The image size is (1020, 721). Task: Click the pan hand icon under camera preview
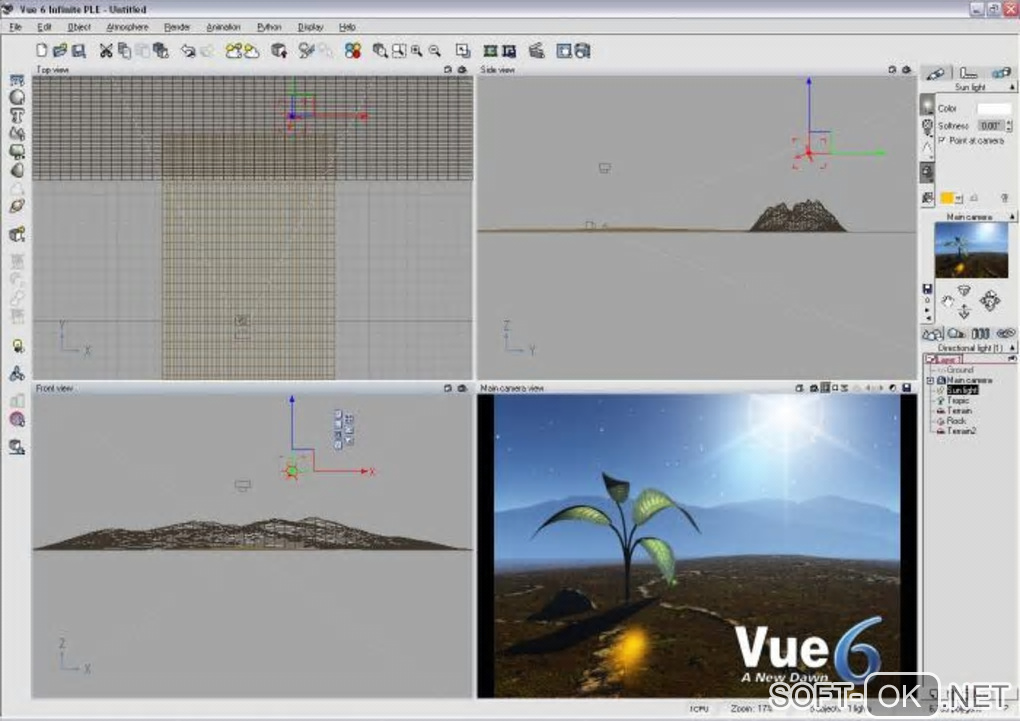(x=947, y=301)
